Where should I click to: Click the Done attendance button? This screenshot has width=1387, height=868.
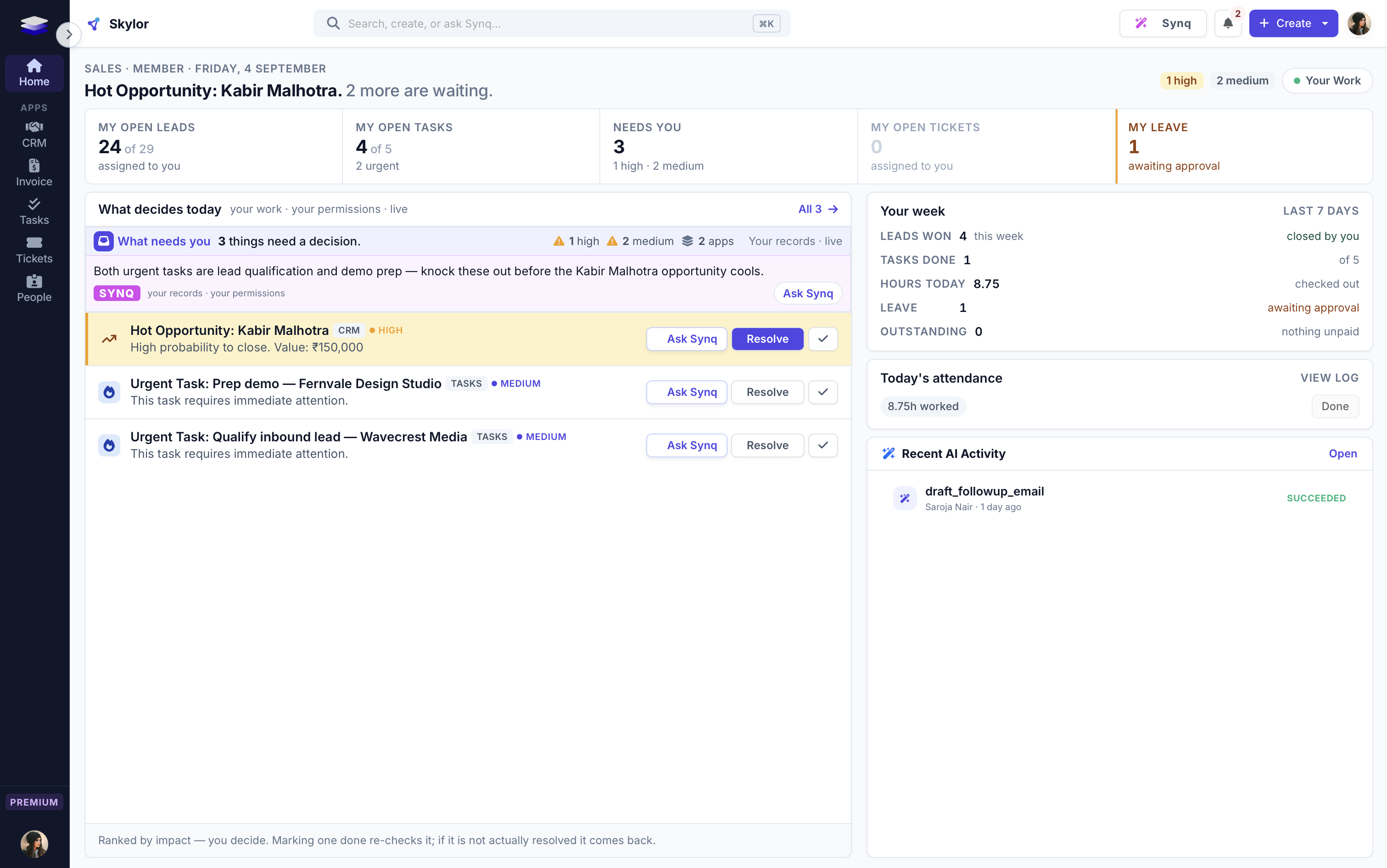point(1335,406)
